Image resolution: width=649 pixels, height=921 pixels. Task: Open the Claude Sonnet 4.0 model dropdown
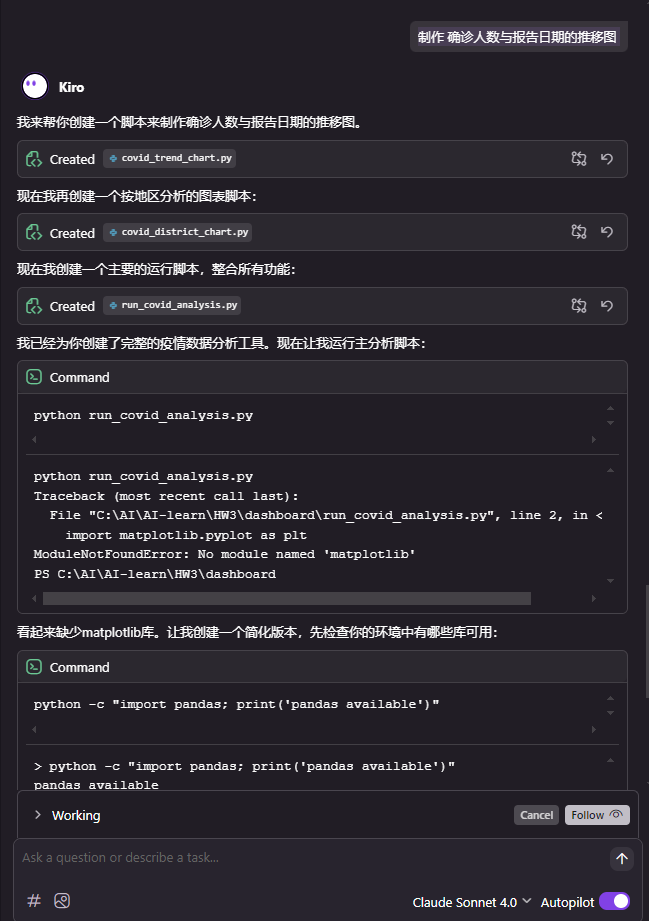coord(472,902)
